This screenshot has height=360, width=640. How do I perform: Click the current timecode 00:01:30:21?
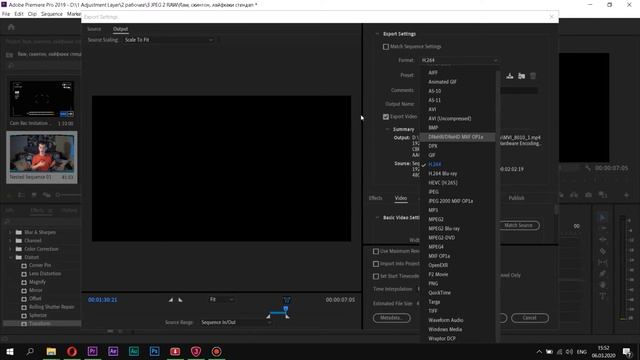(x=102, y=300)
